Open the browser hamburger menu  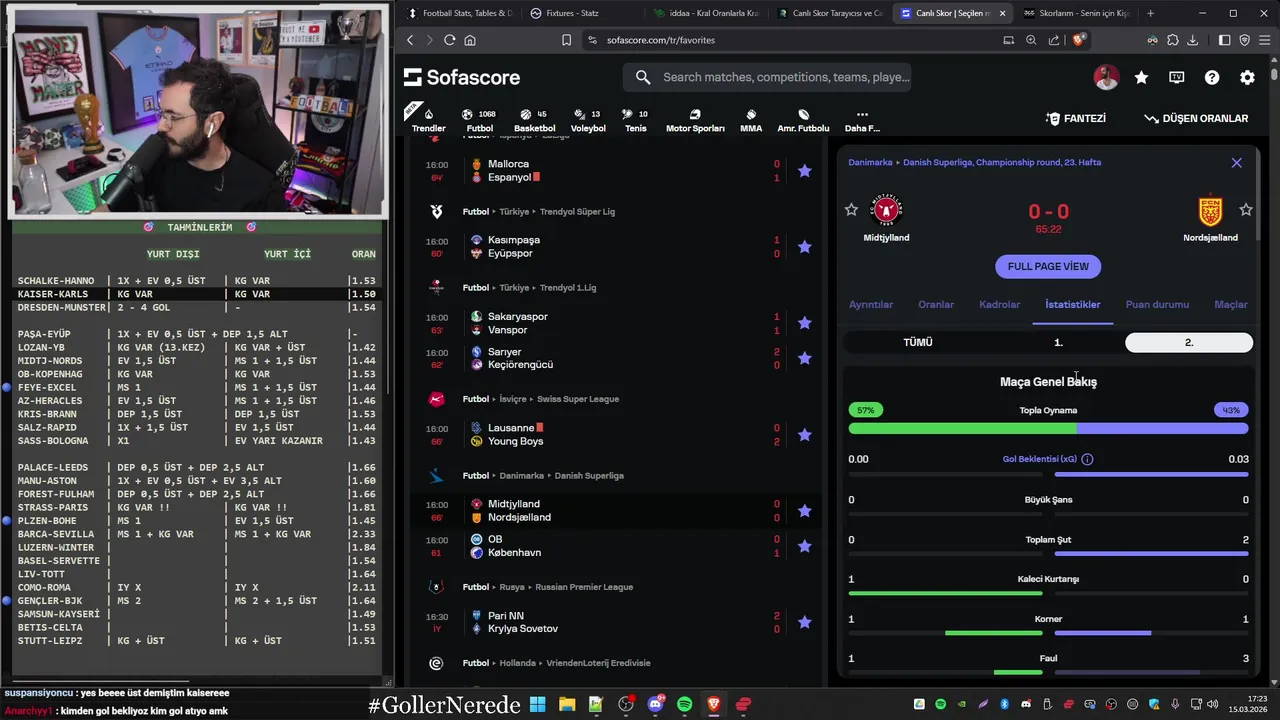point(1264,40)
